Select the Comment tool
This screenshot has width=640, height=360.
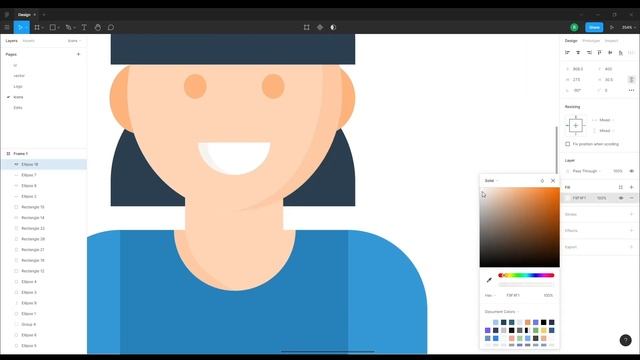click(x=111, y=27)
